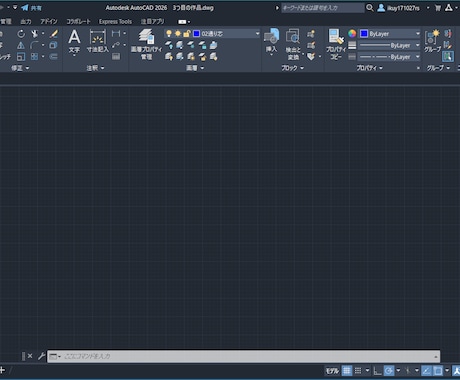Open the Autodesk App Store cart icon

click(438, 8)
